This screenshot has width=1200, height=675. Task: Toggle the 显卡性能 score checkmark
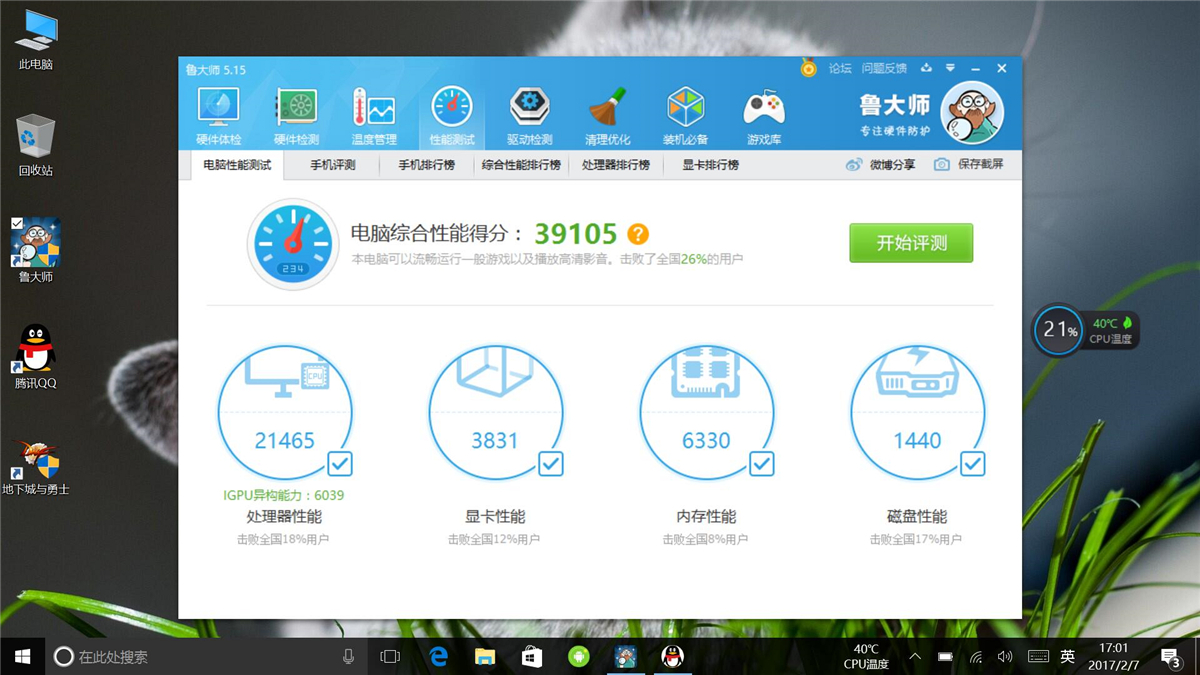[x=551, y=464]
